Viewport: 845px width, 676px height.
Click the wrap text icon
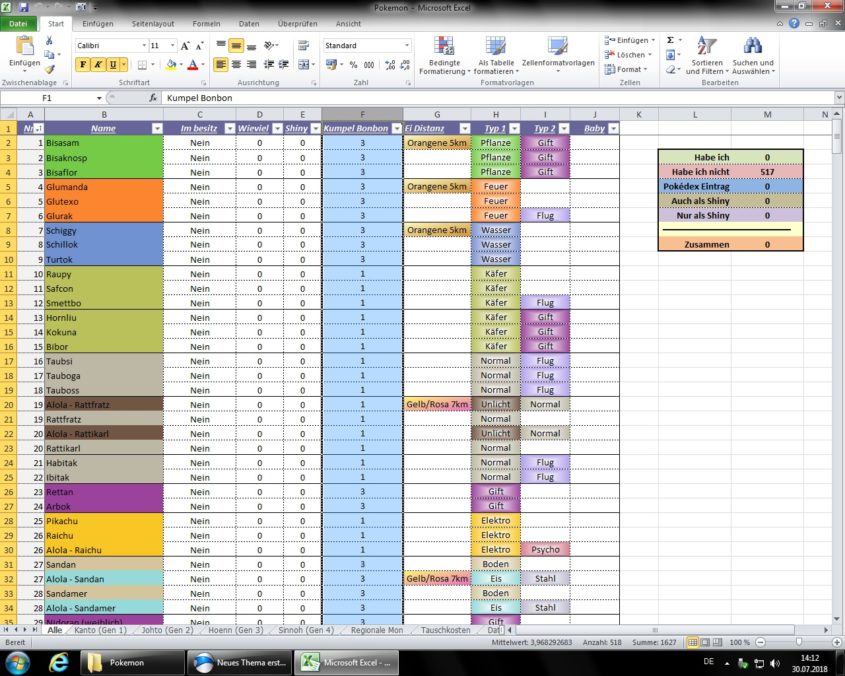click(304, 46)
